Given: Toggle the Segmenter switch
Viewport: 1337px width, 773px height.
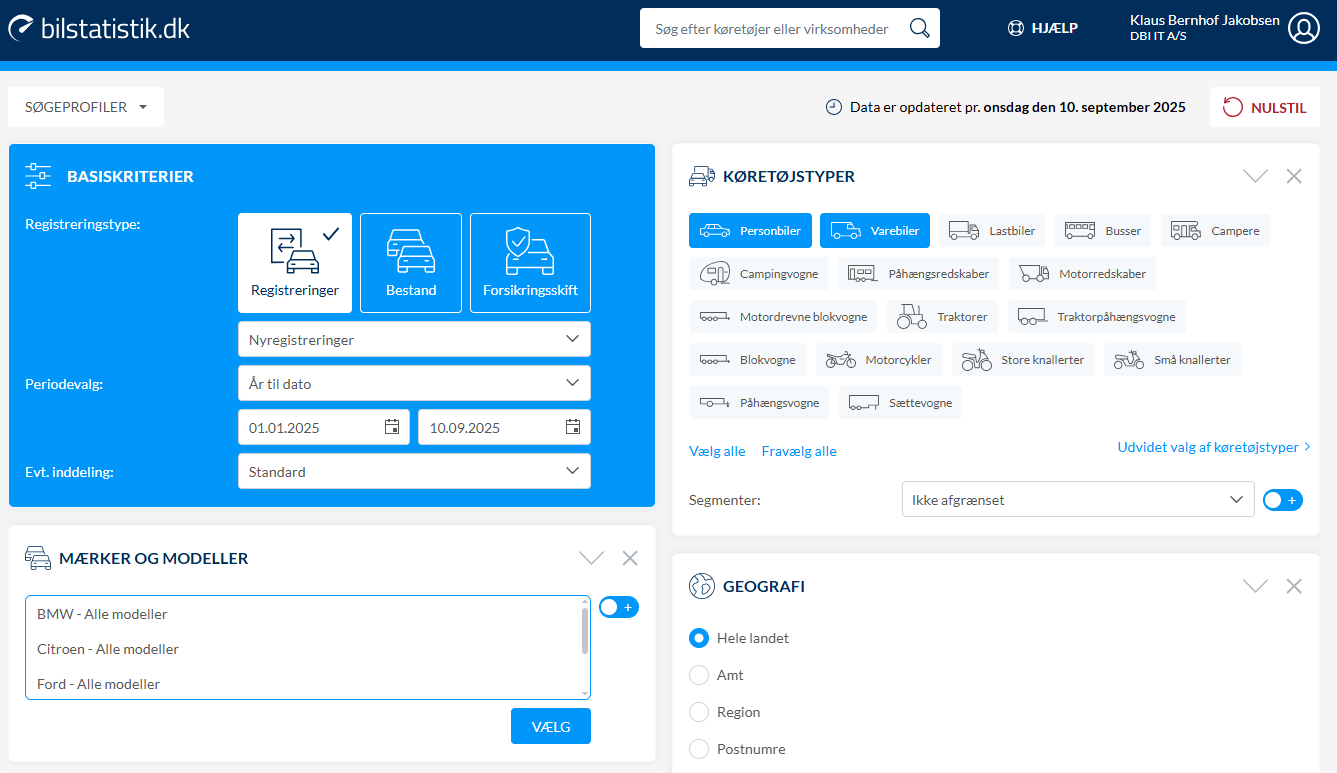Looking at the screenshot, I should click(1282, 500).
